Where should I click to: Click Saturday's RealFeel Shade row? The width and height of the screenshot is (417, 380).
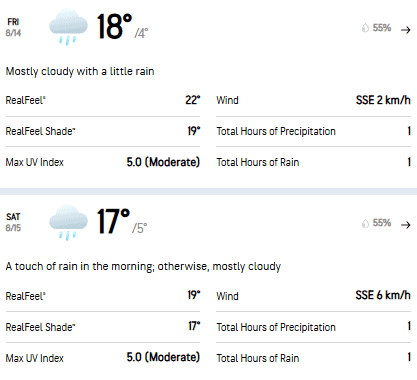click(x=103, y=327)
